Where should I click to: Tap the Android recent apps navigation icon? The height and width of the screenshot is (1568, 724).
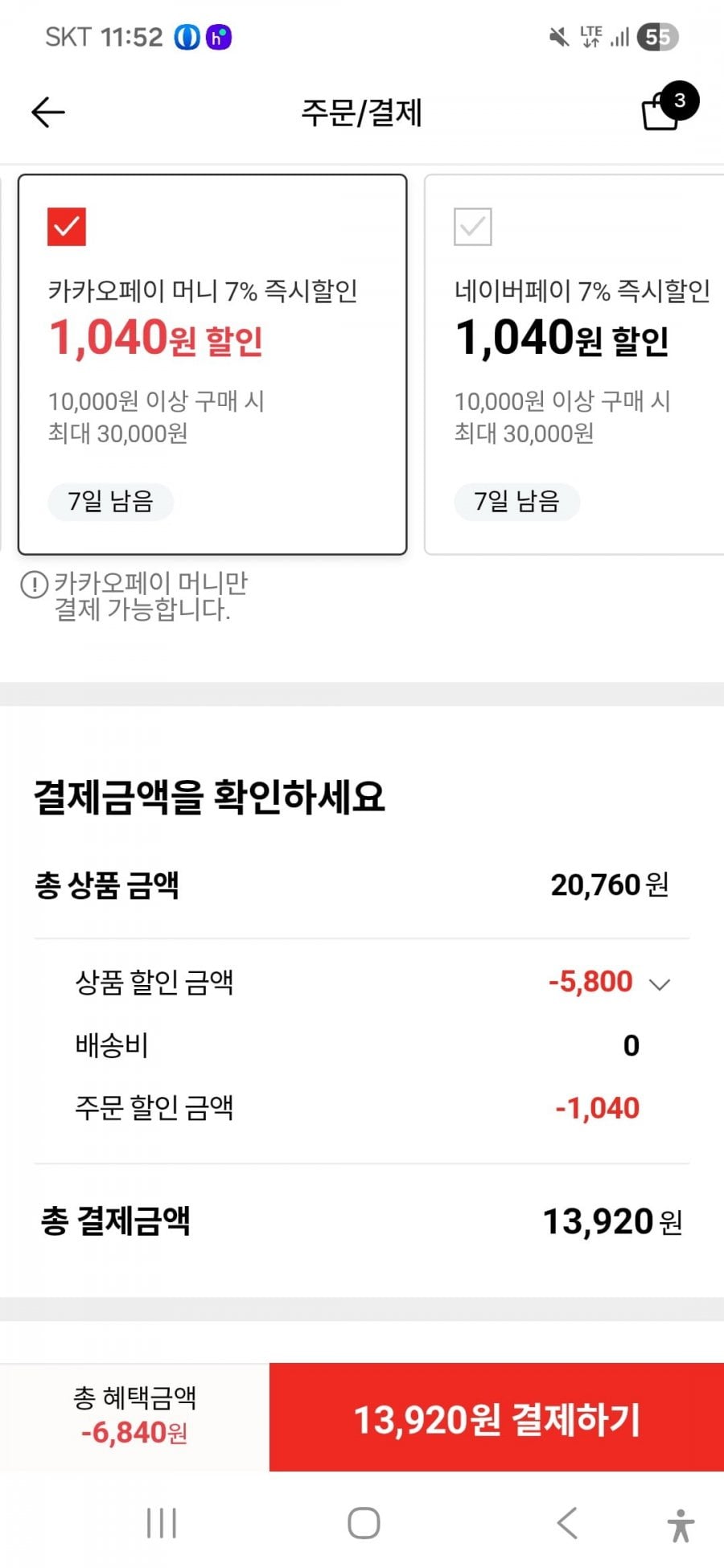pos(161,1523)
